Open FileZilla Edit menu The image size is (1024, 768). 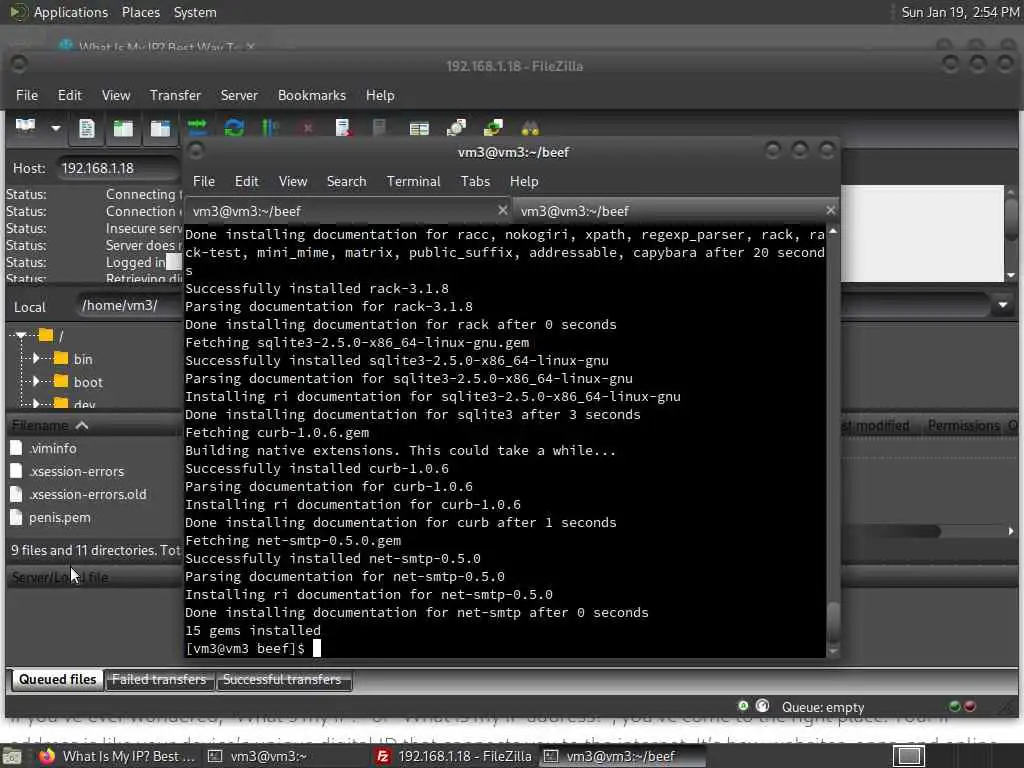coord(69,95)
